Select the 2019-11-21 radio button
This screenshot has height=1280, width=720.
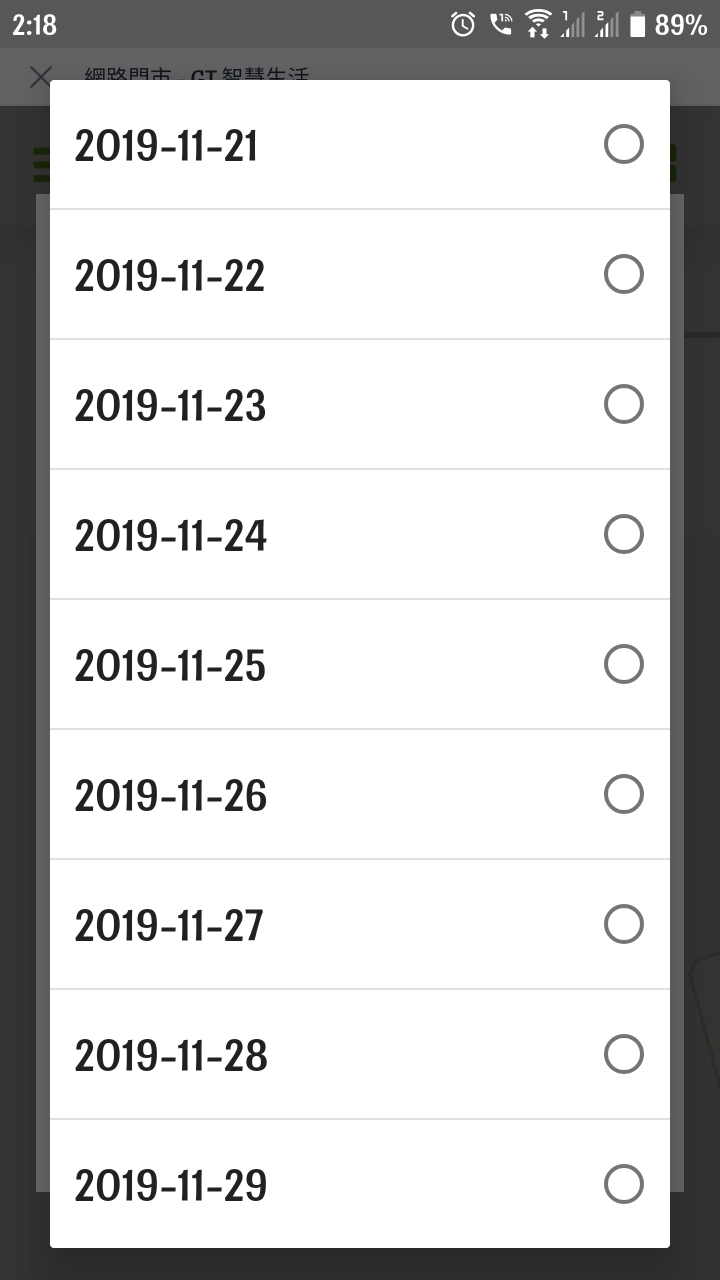[x=624, y=145]
